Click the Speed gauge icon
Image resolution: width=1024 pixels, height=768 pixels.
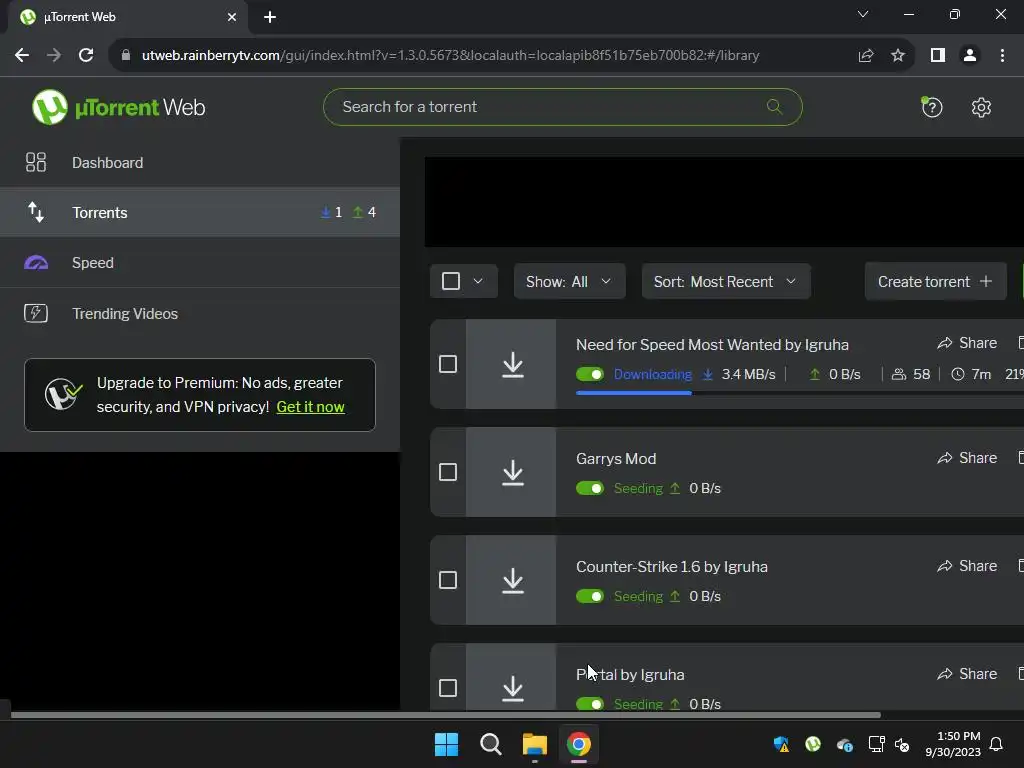click(x=36, y=263)
